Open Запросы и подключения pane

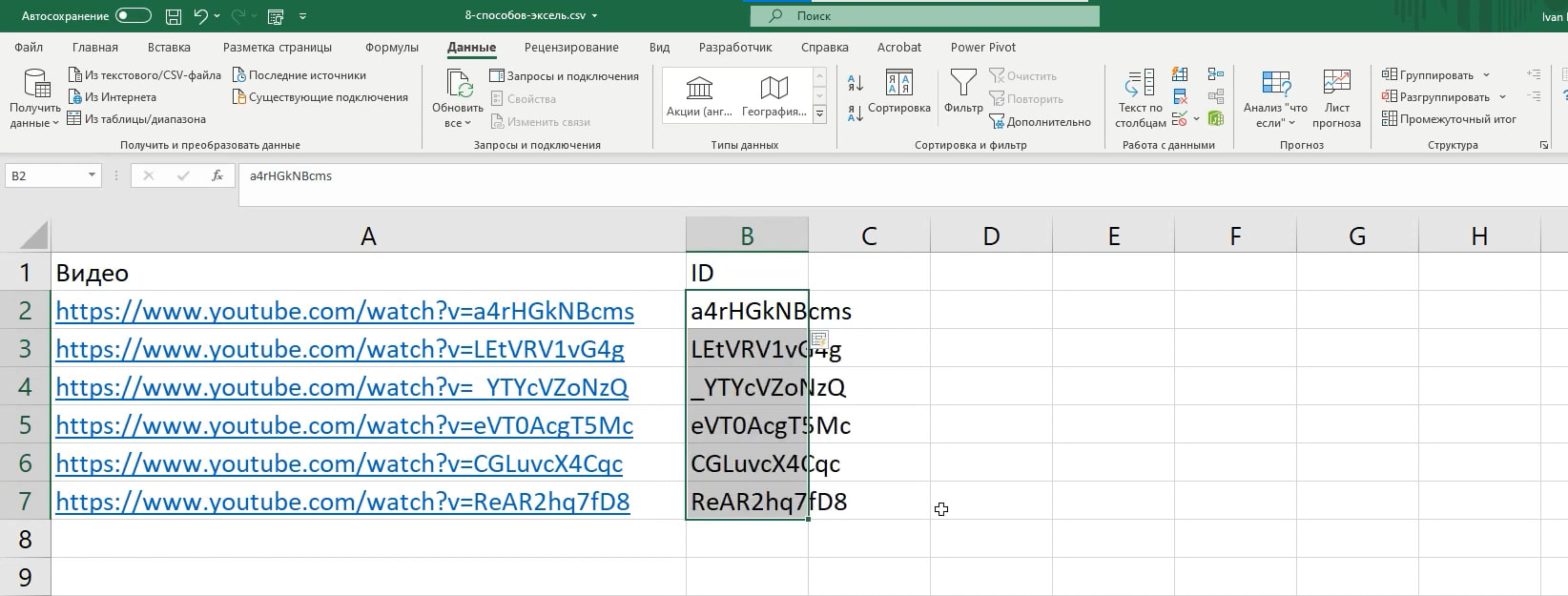tap(564, 76)
